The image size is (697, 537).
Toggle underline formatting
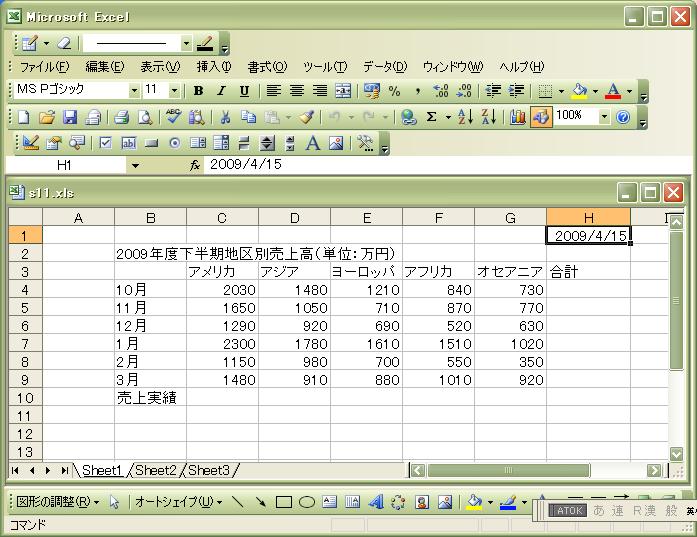coord(244,91)
